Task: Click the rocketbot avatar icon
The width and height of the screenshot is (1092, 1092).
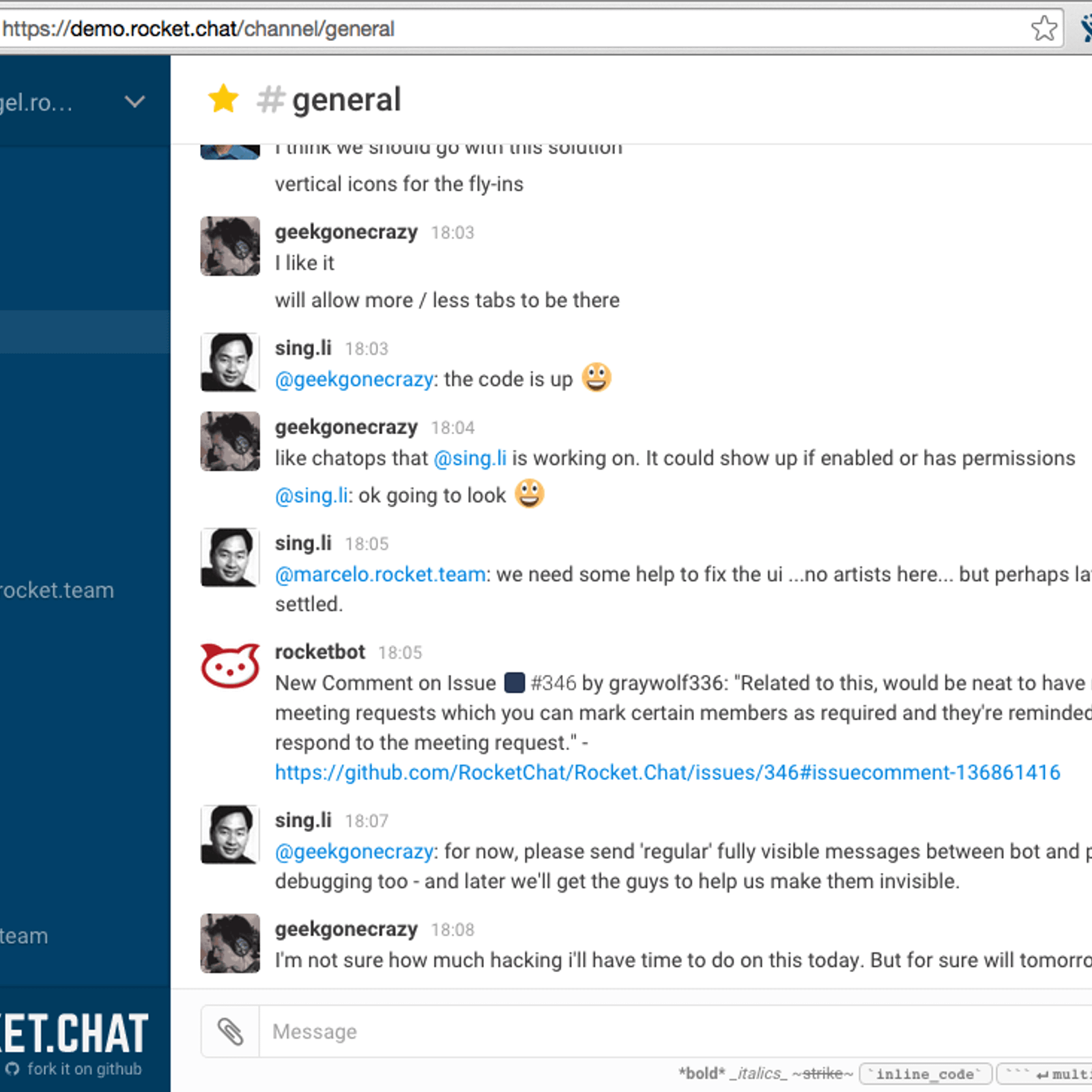Action: (230, 665)
